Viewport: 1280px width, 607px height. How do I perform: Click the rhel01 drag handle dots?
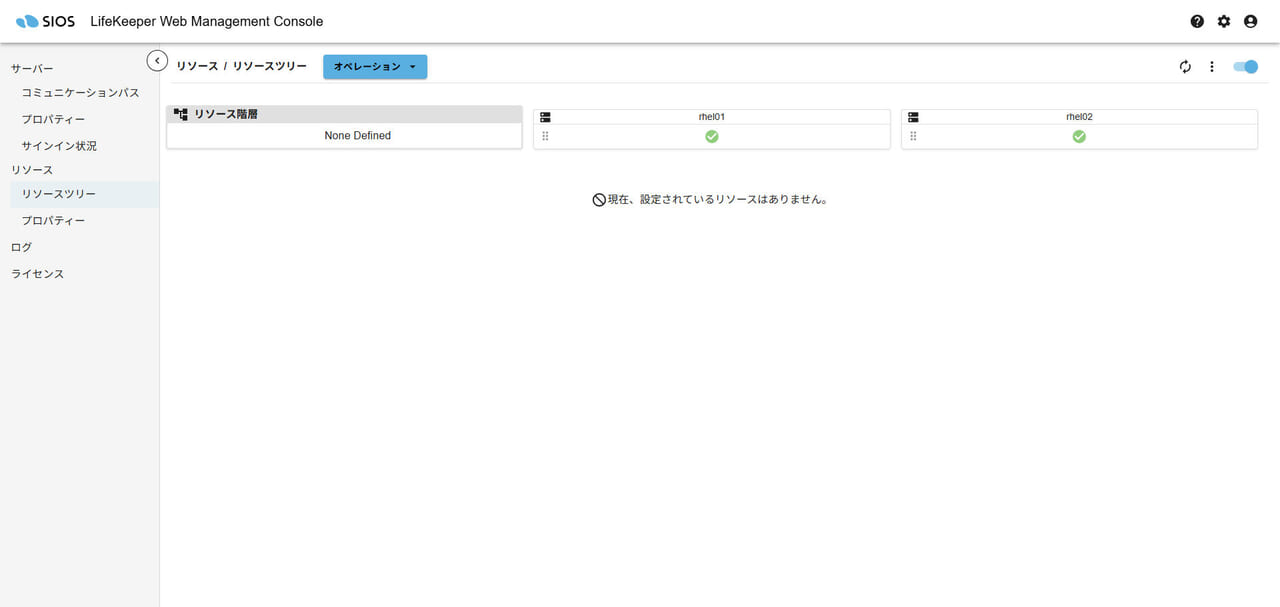[x=546, y=137]
